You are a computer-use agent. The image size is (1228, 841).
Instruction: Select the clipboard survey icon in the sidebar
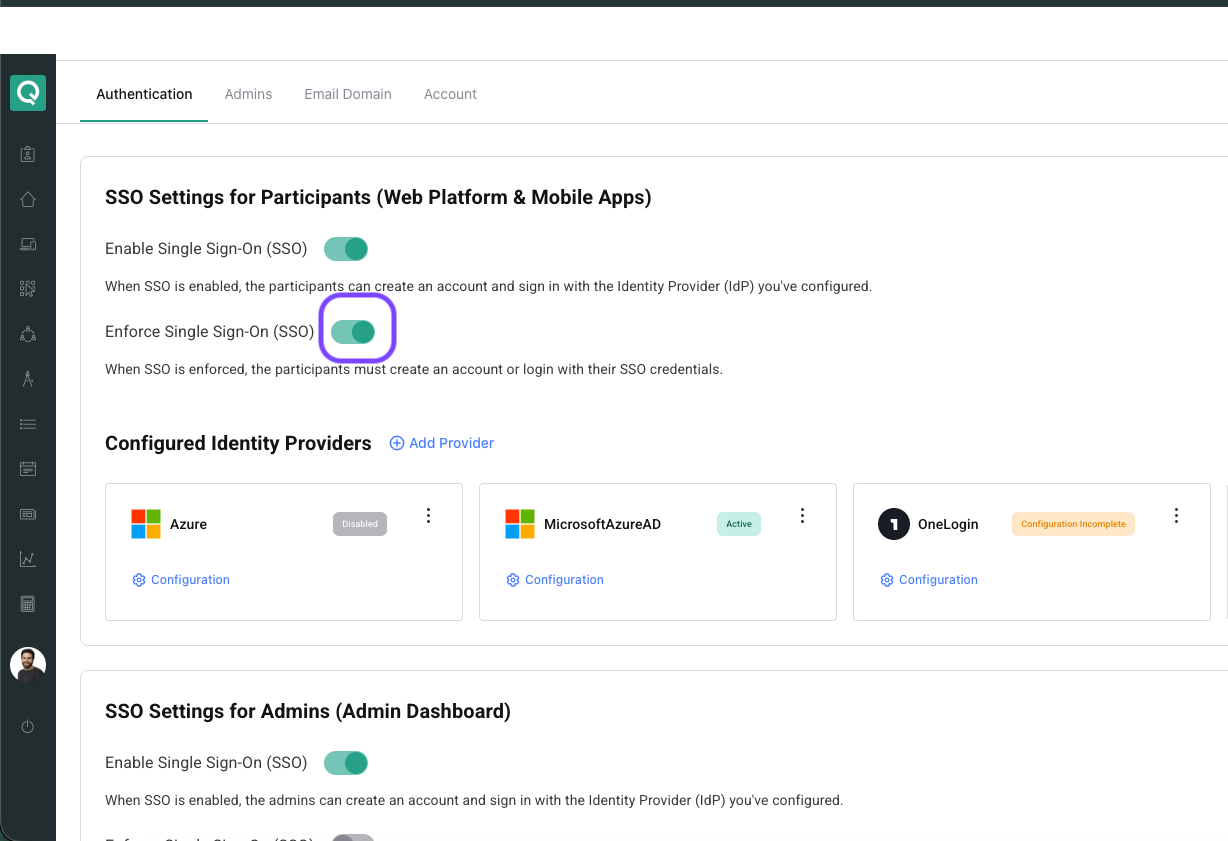point(28,154)
